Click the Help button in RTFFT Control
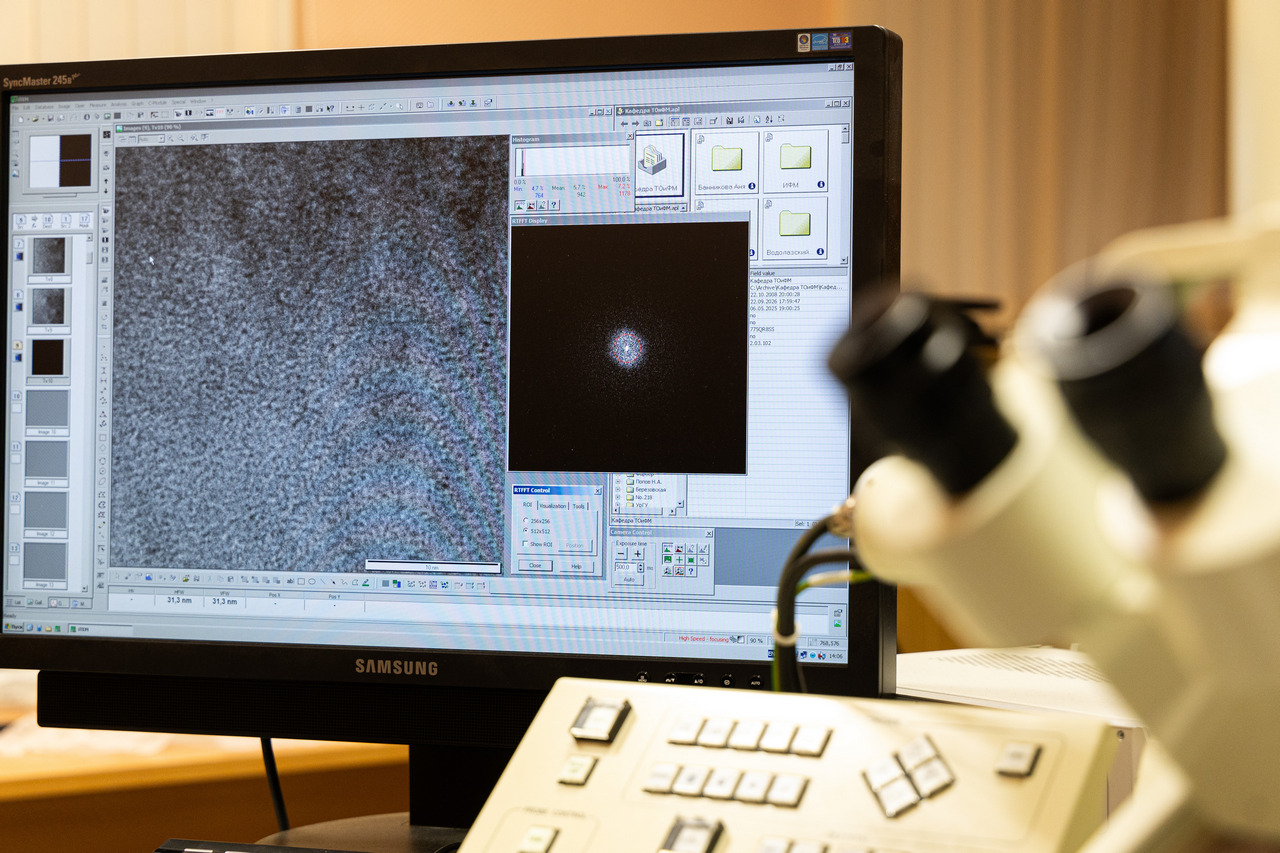 (x=576, y=566)
